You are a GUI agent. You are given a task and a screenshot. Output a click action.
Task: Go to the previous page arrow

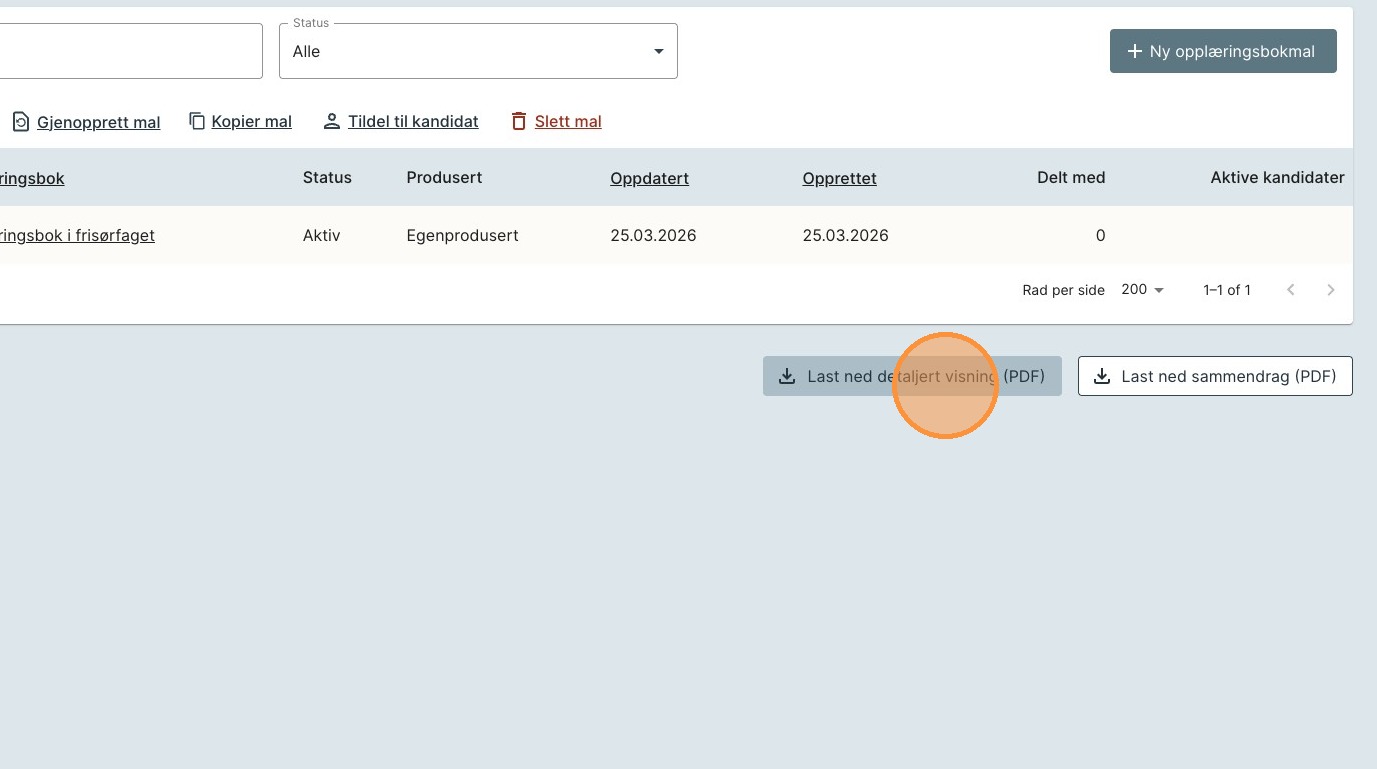[1291, 290]
